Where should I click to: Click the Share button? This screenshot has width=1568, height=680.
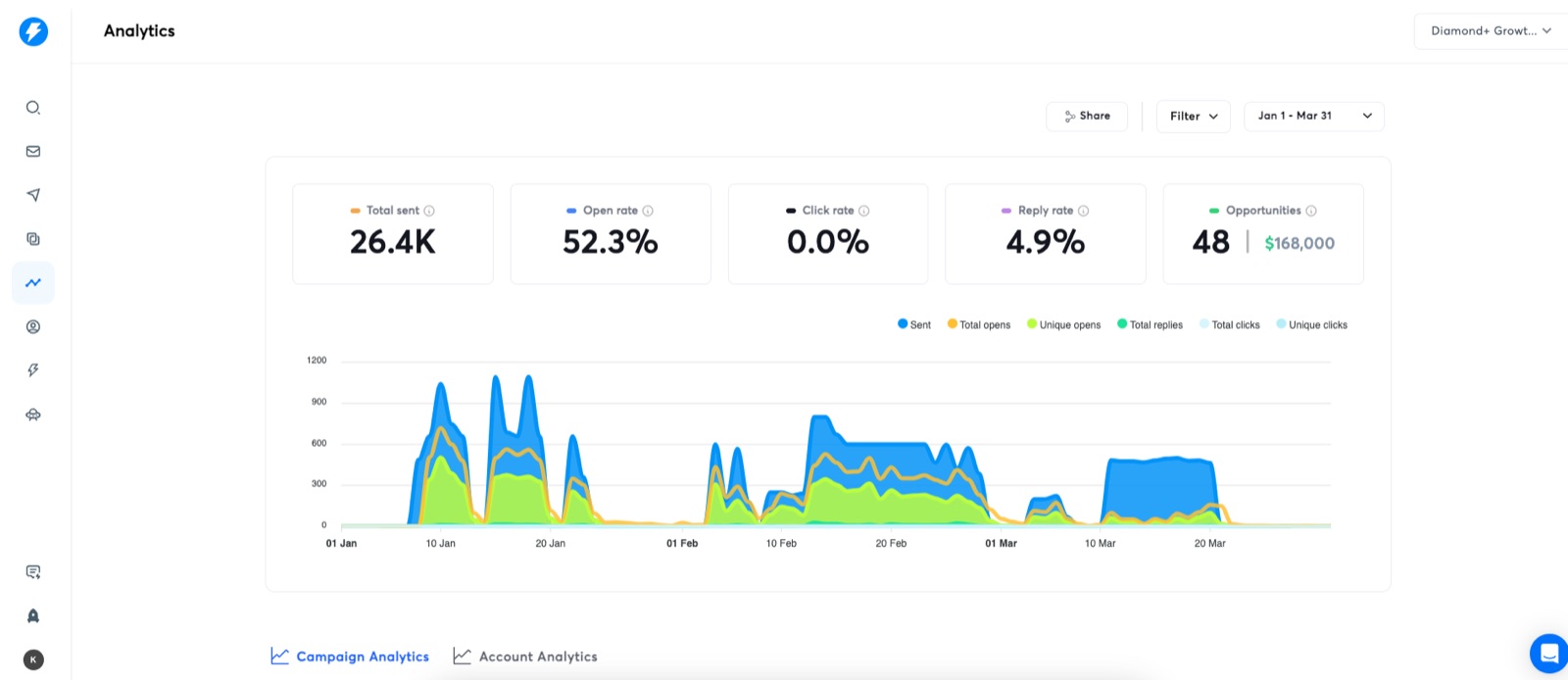tap(1087, 117)
